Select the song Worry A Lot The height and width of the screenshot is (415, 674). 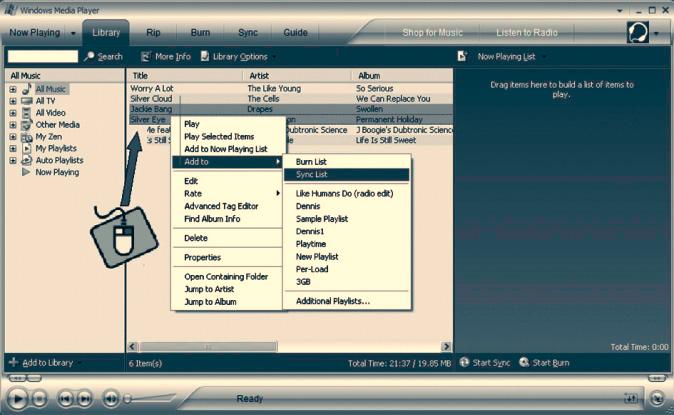[151, 88]
